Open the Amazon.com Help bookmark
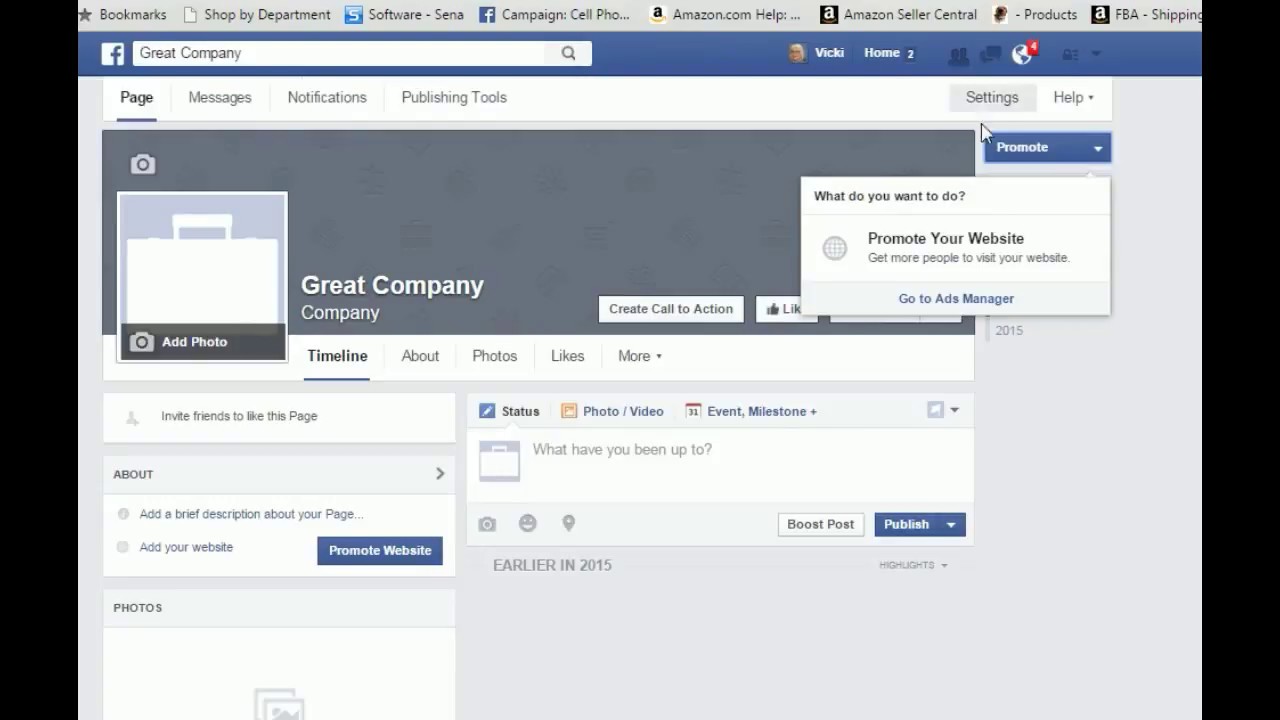 (x=725, y=14)
